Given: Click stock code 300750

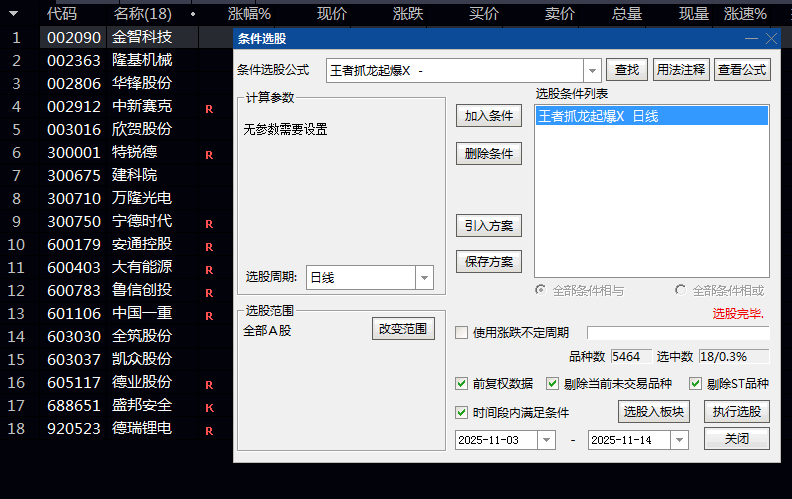Looking at the screenshot, I should click(74, 222).
